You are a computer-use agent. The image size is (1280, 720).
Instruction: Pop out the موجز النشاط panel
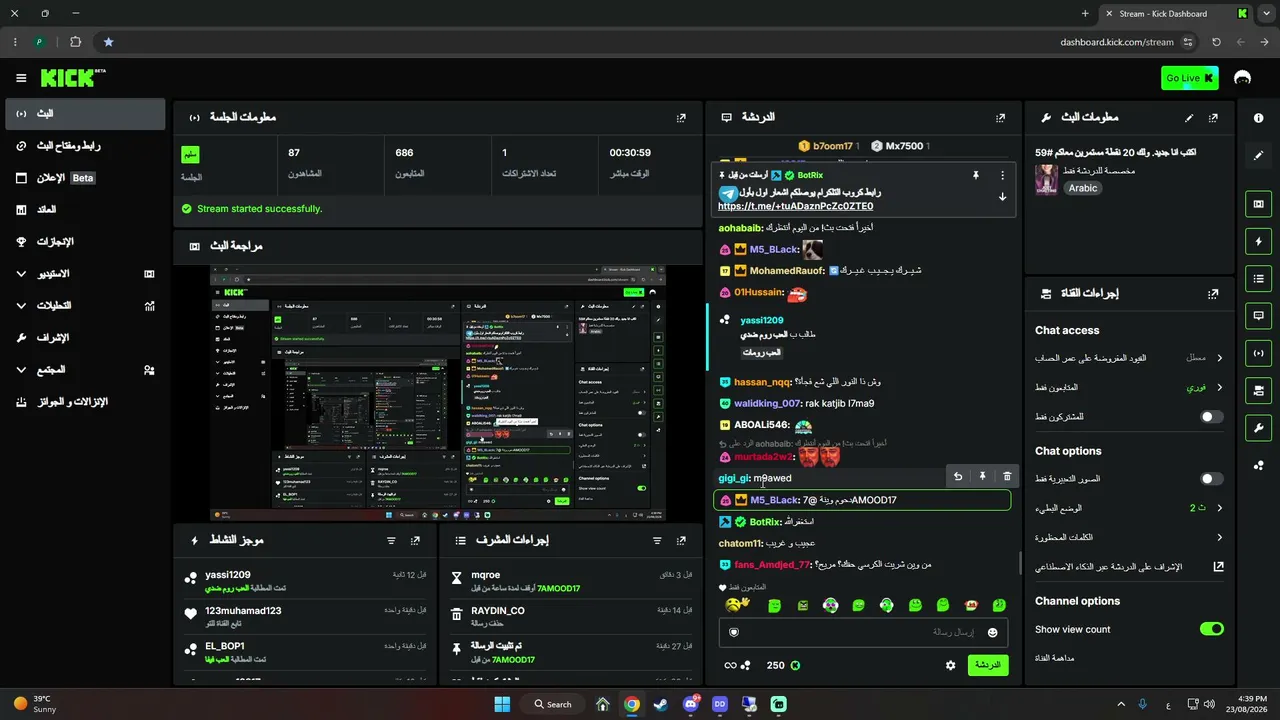coord(415,540)
